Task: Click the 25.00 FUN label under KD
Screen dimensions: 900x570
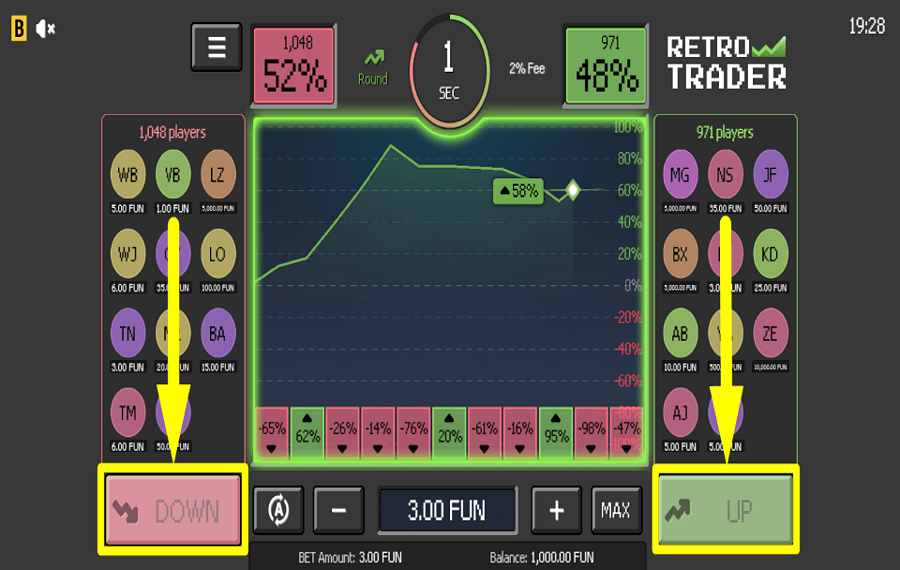Action: 770,288
